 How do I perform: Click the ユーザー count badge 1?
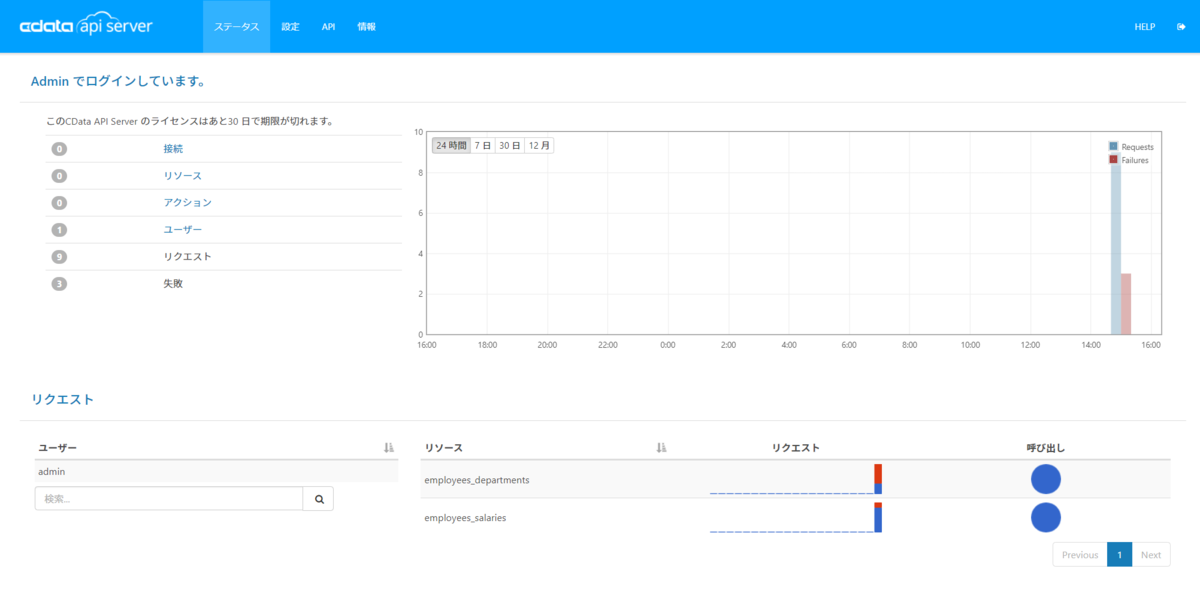(59, 230)
